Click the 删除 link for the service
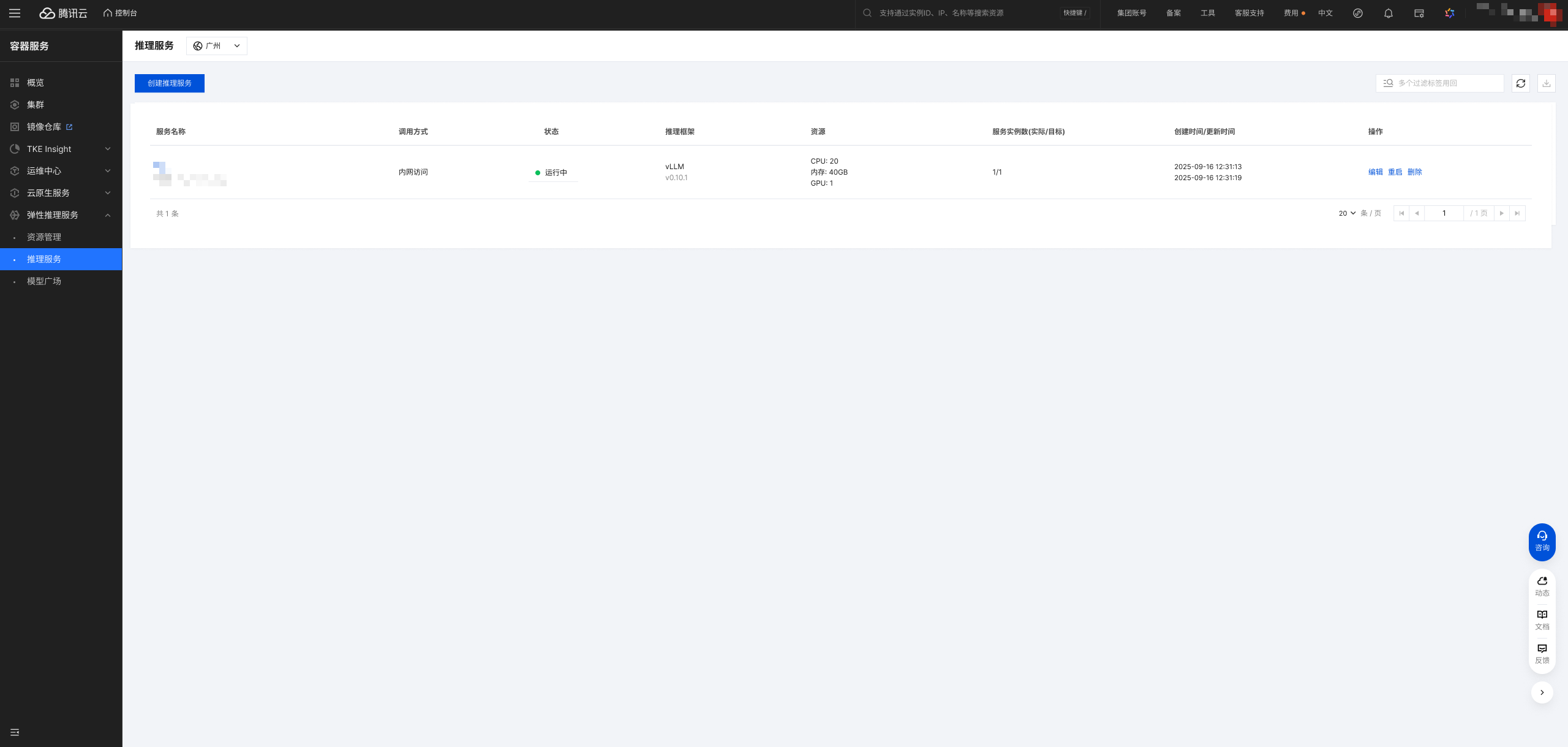This screenshot has width=1568, height=747. pyautogui.click(x=1414, y=172)
